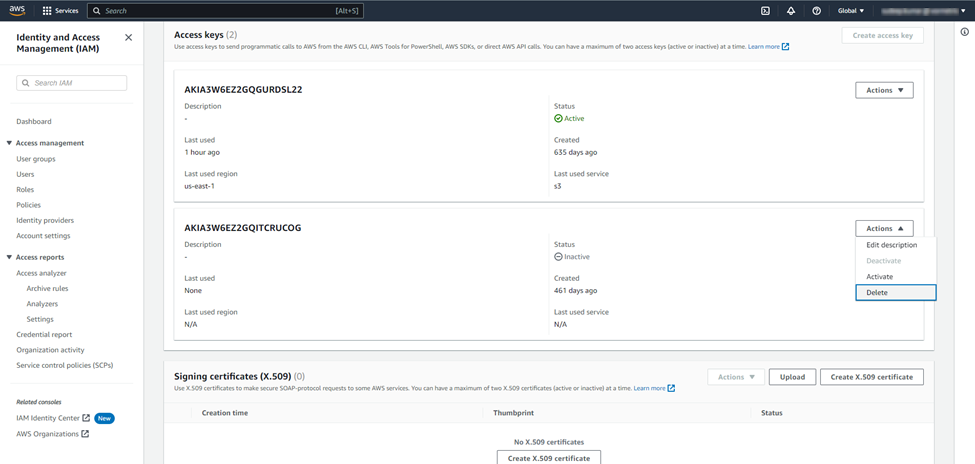Open the Services grid menu
Image resolution: width=975 pixels, height=464 pixels.
pos(60,11)
